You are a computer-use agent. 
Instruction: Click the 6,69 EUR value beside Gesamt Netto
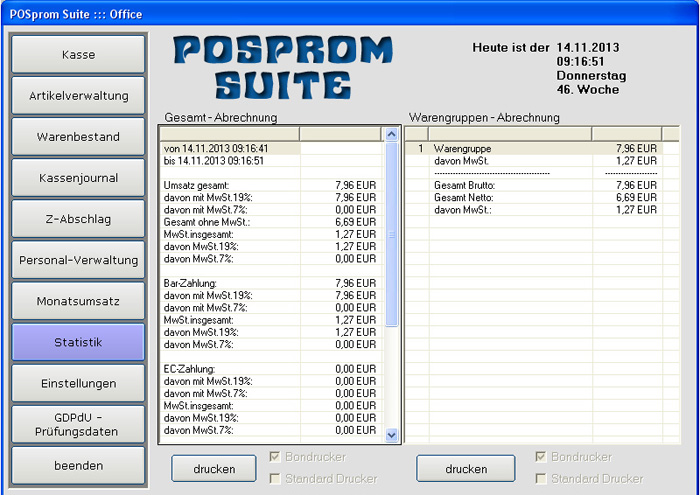(636, 197)
